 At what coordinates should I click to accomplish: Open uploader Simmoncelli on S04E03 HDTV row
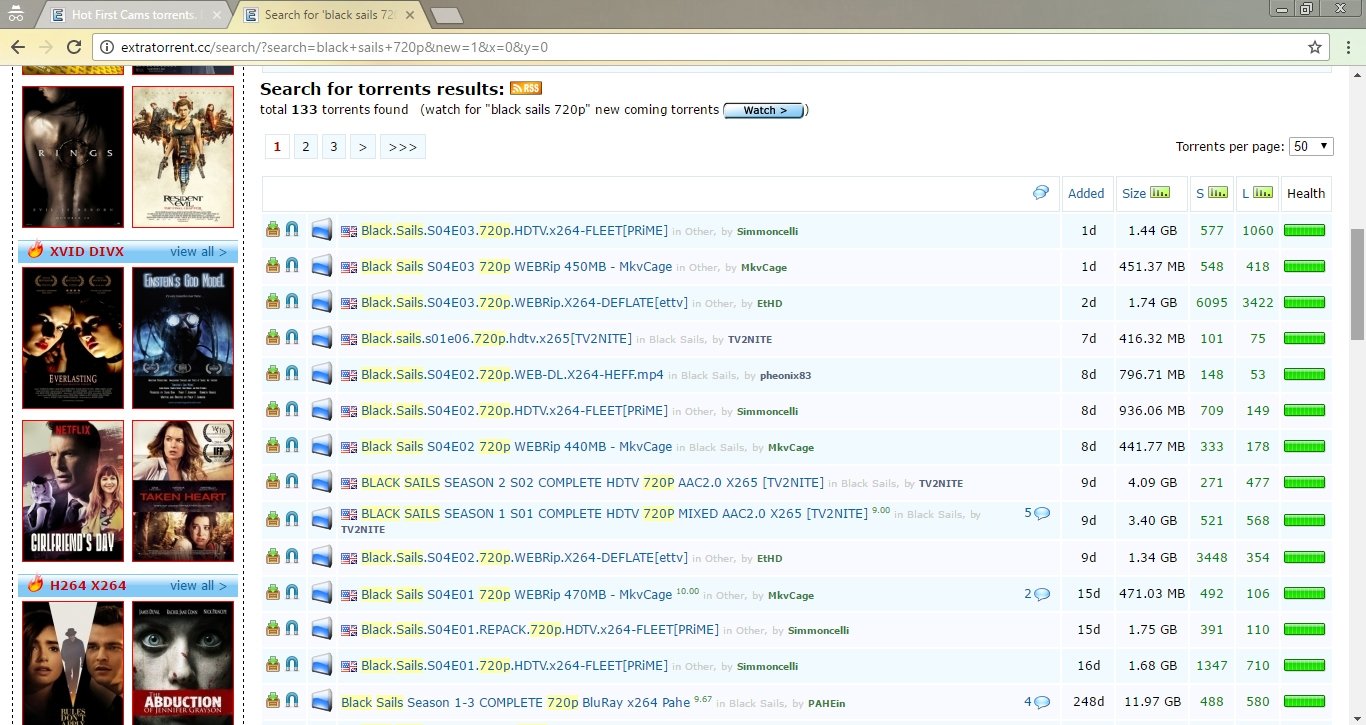[767, 231]
